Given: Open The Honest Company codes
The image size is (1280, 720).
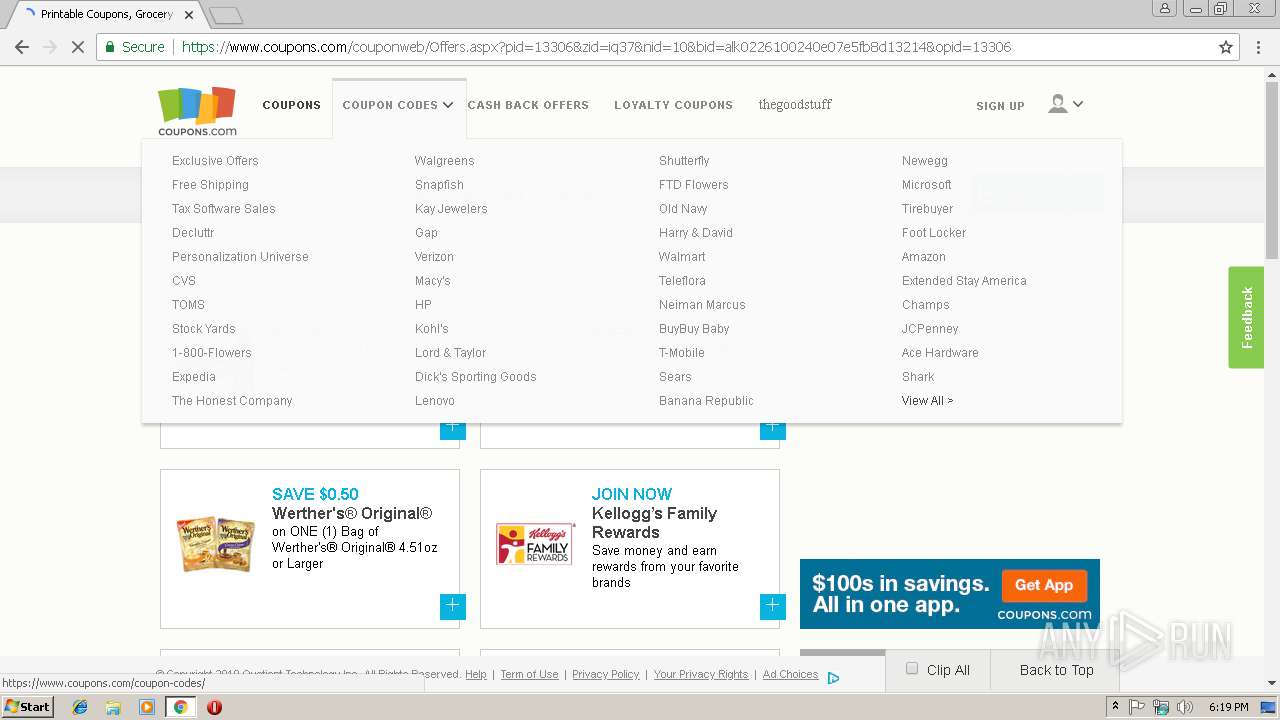Looking at the screenshot, I should tap(232, 401).
